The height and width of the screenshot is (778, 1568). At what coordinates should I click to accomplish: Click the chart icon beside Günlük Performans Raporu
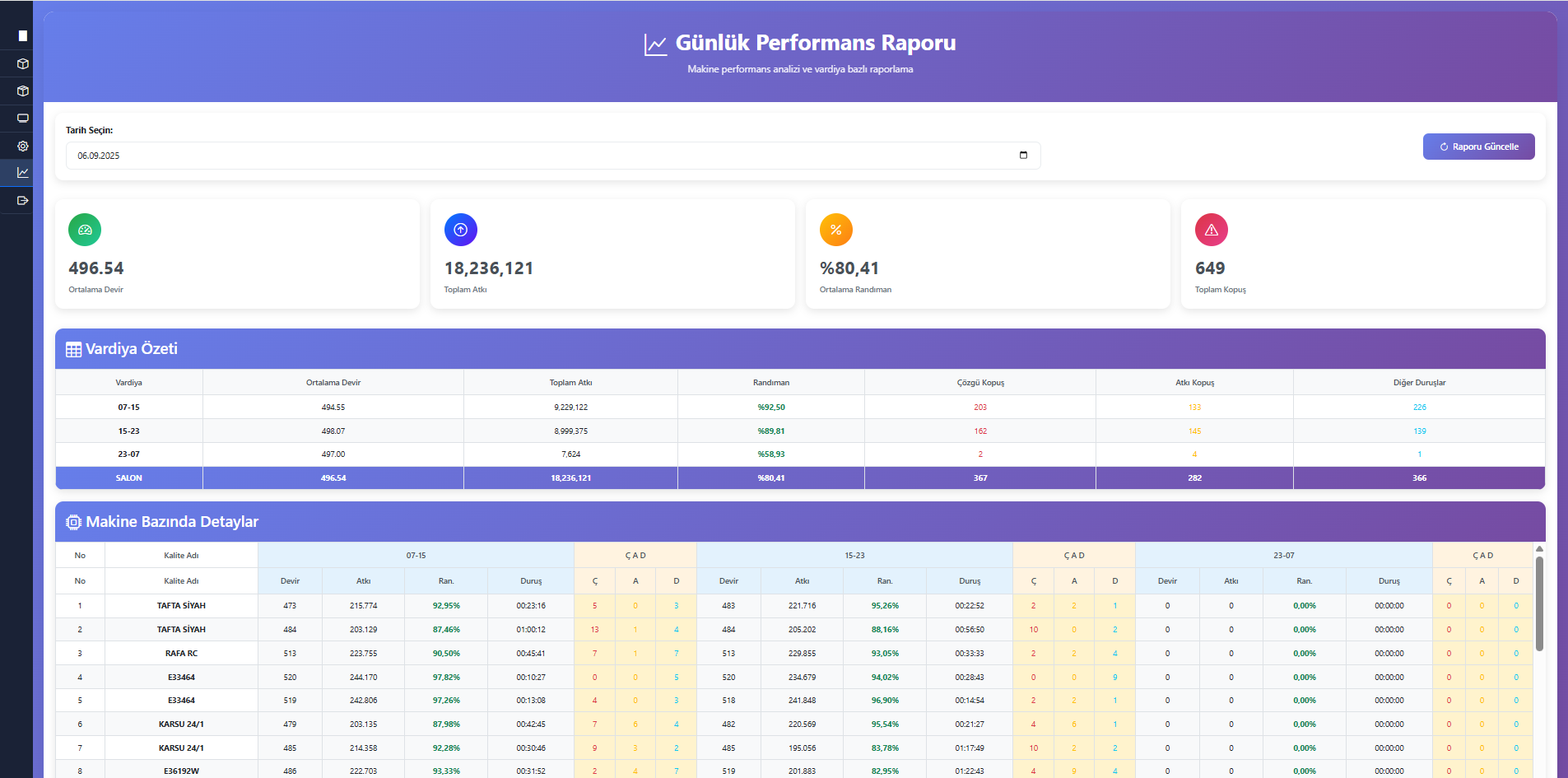655,44
